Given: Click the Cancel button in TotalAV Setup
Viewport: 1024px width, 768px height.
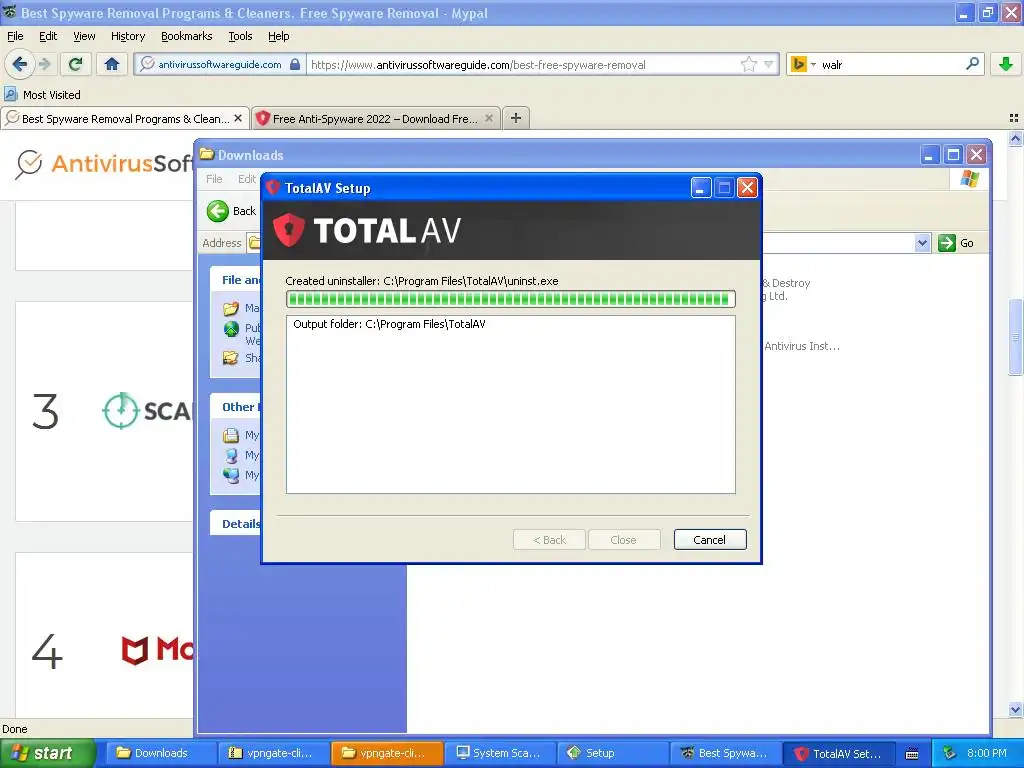Looking at the screenshot, I should click(x=710, y=539).
